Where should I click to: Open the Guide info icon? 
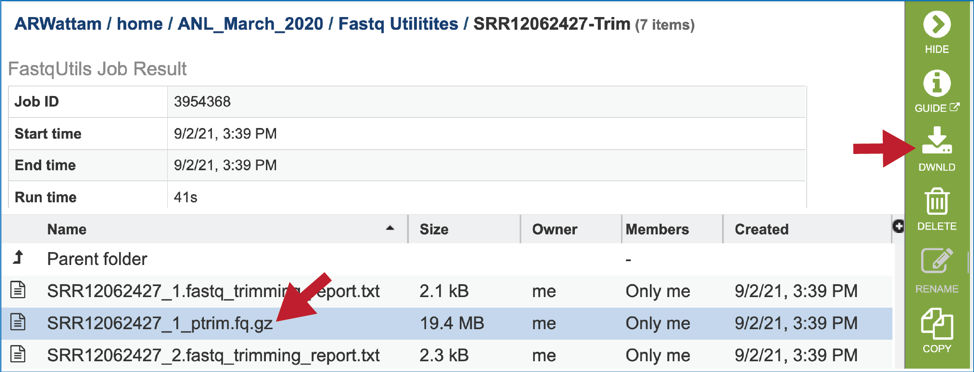(937, 91)
